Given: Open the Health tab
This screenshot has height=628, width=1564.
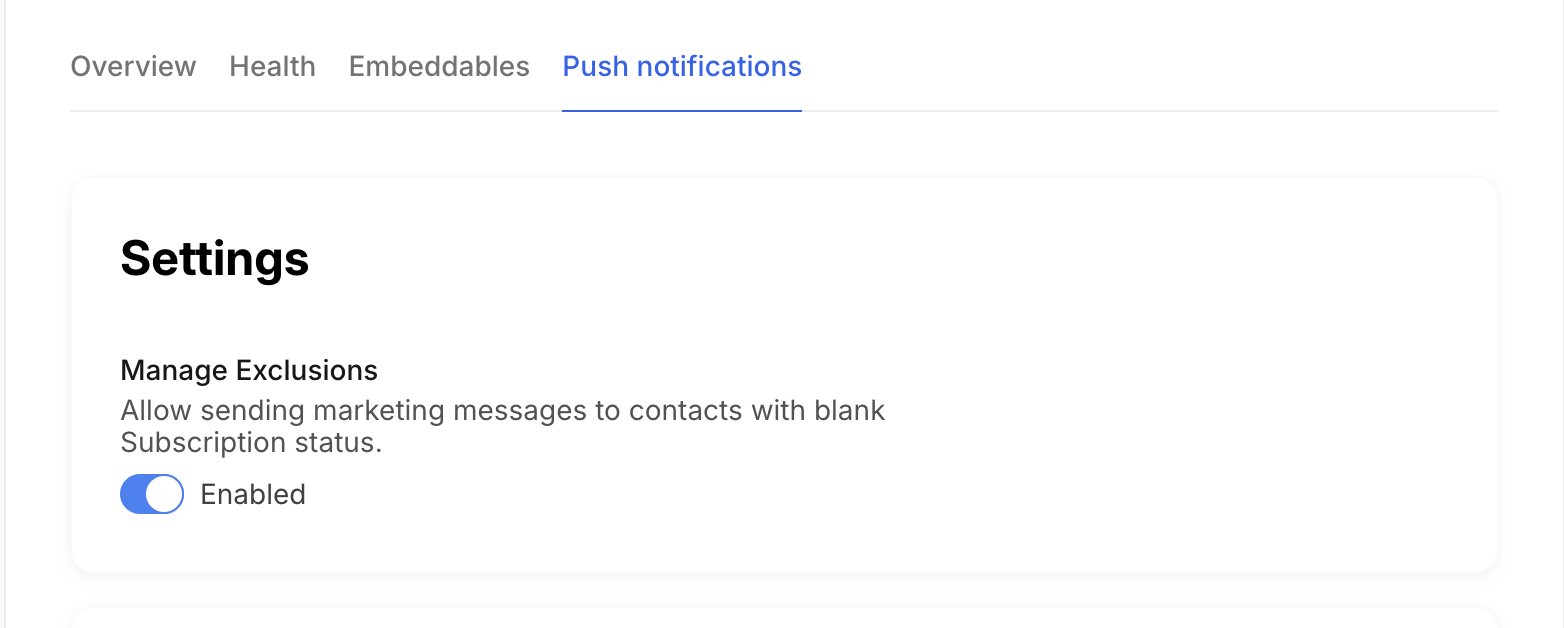Looking at the screenshot, I should (272, 67).
